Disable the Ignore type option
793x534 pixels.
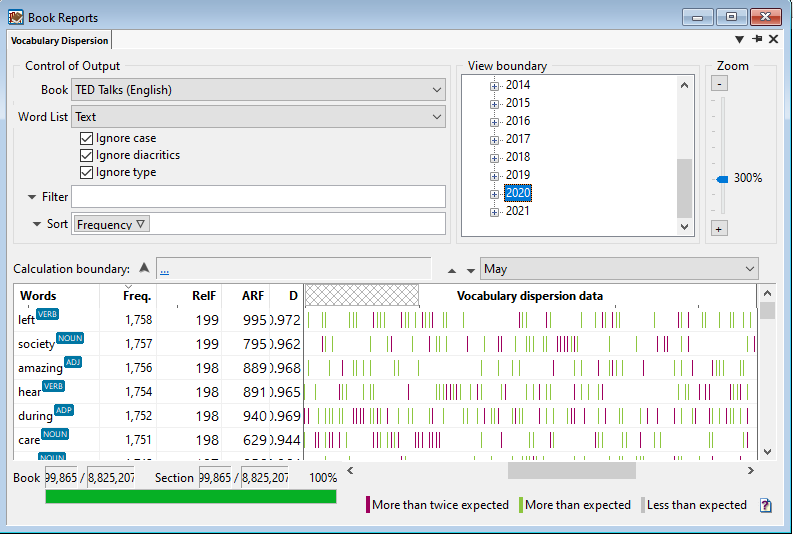(x=87, y=172)
